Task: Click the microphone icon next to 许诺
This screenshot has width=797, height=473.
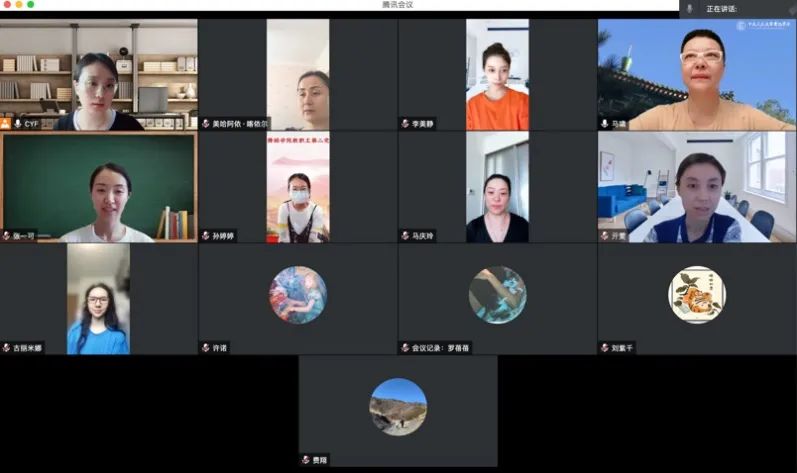Action: pyautogui.click(x=205, y=348)
